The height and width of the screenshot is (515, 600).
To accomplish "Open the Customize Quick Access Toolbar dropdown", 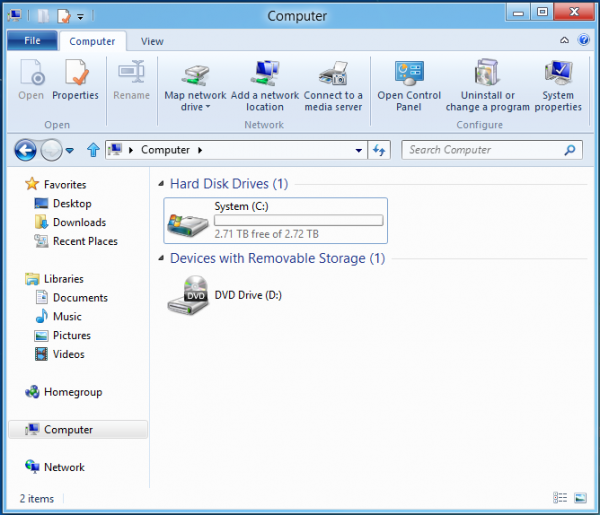I will [80, 16].
